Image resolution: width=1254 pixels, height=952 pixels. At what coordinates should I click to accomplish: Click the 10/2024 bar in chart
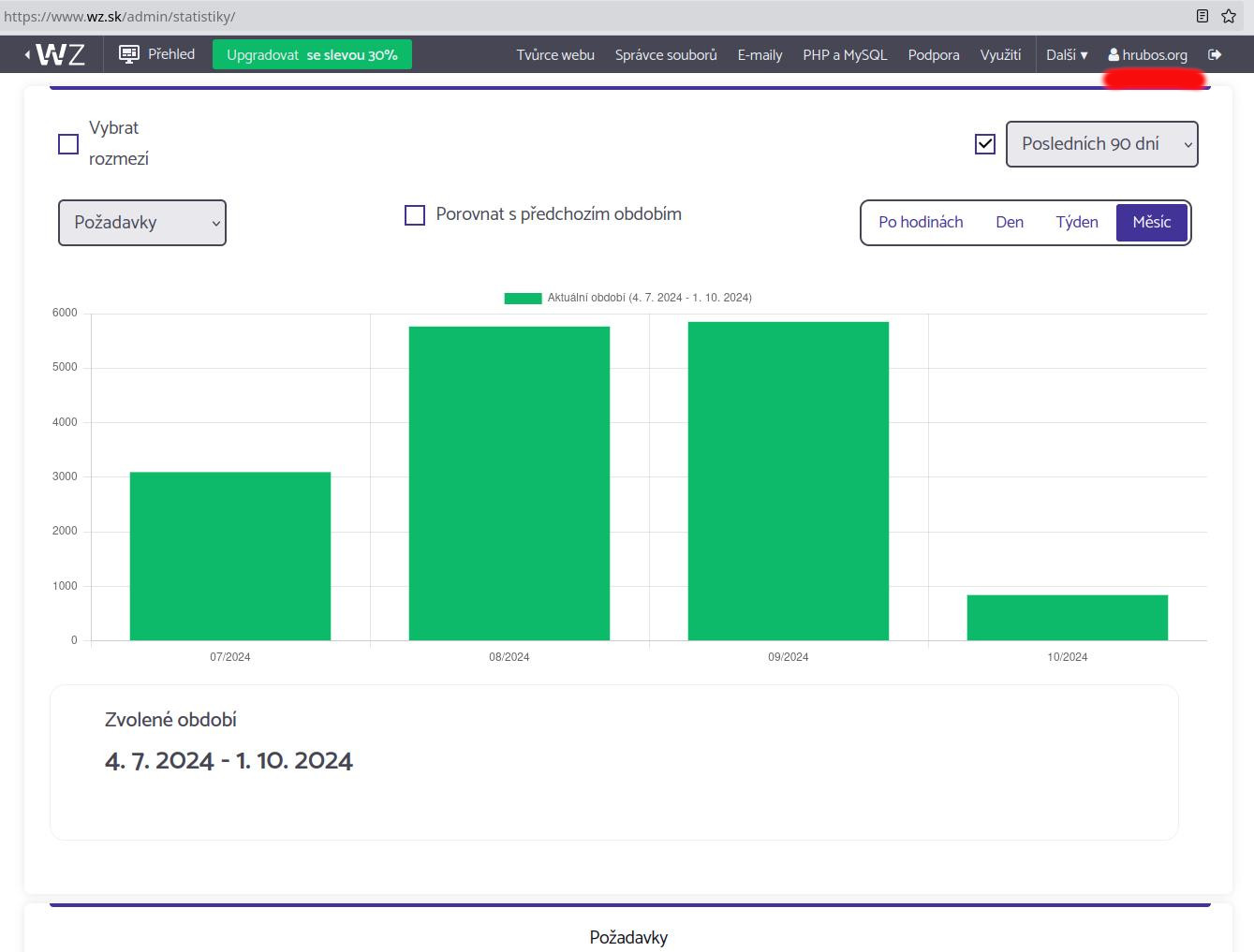click(x=1068, y=618)
